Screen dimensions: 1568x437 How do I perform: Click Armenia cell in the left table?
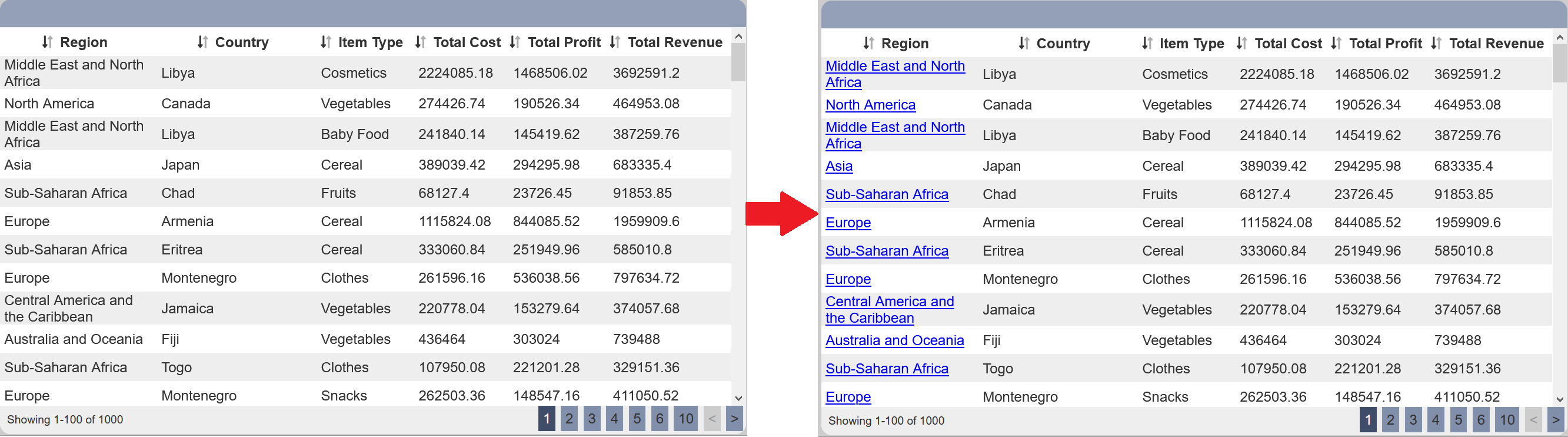point(188,221)
